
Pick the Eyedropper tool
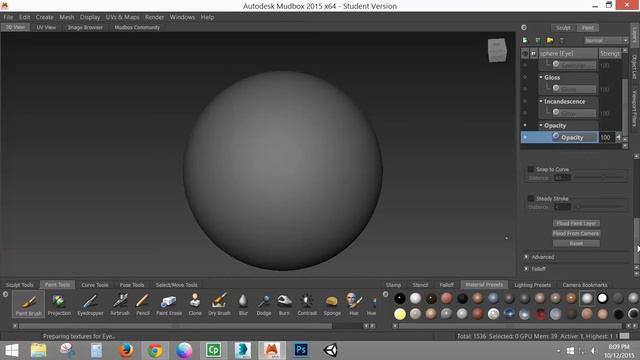[90, 304]
